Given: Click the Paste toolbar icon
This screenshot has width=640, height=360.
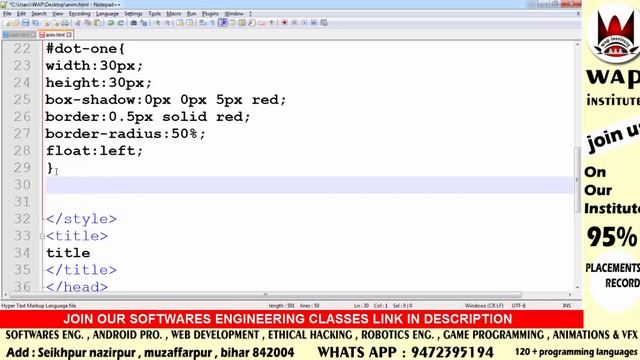Looking at the screenshot, I should tap(98, 23).
